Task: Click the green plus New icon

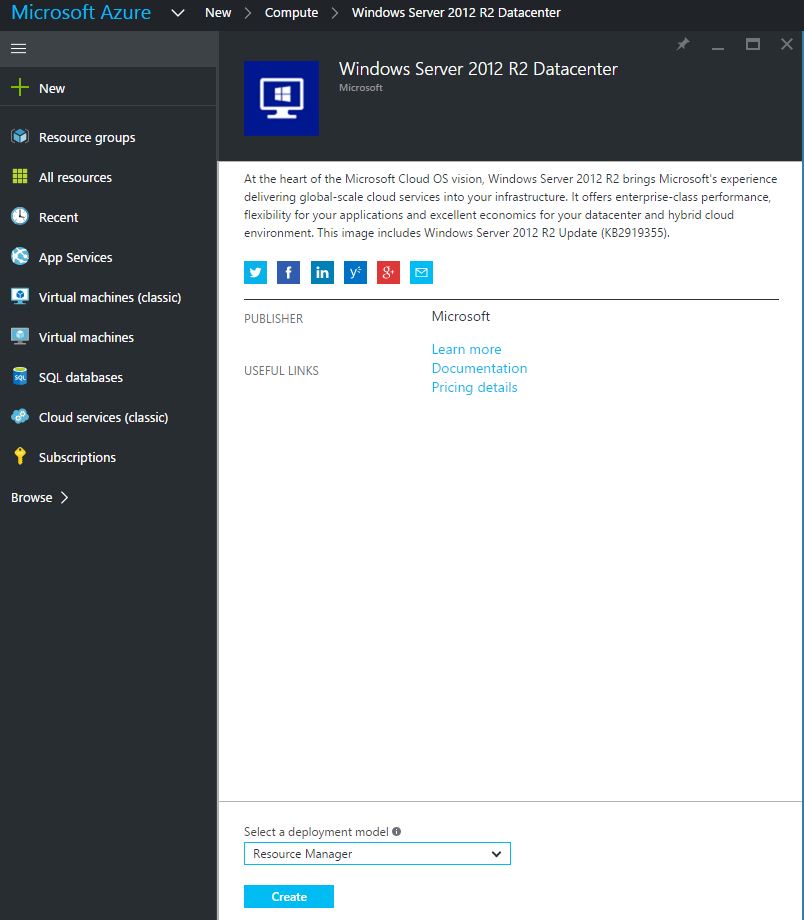Action: (19, 87)
